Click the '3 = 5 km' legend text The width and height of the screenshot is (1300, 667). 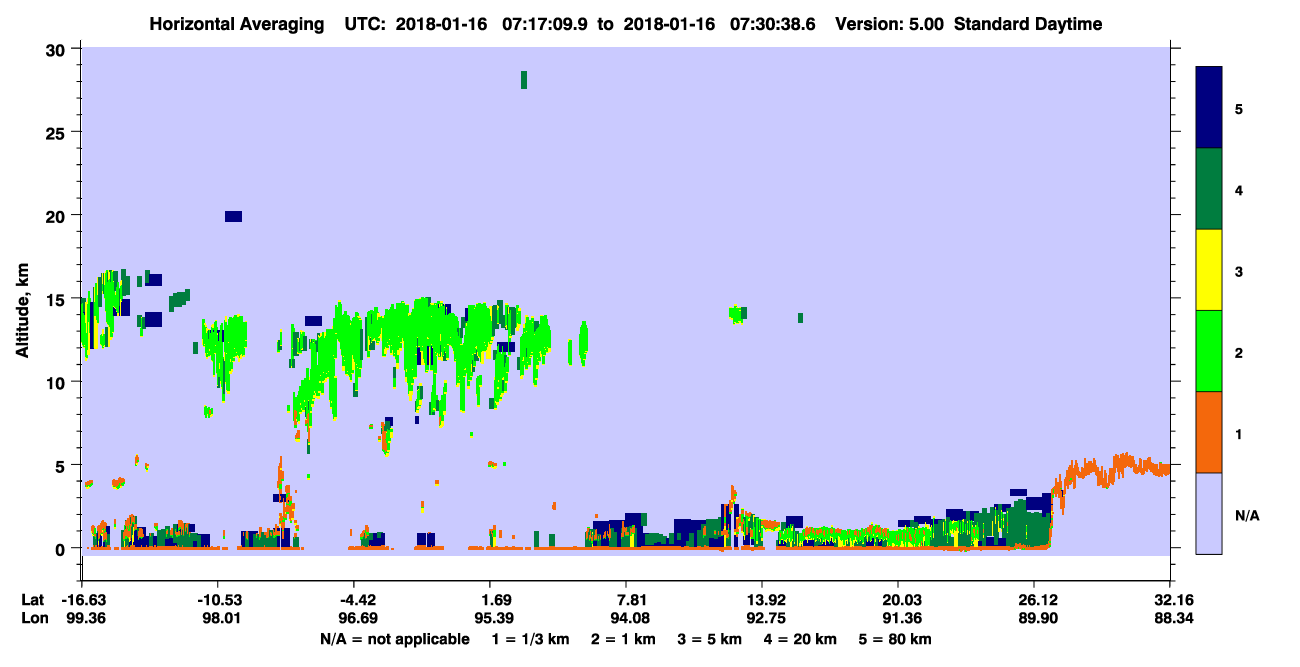click(x=711, y=639)
